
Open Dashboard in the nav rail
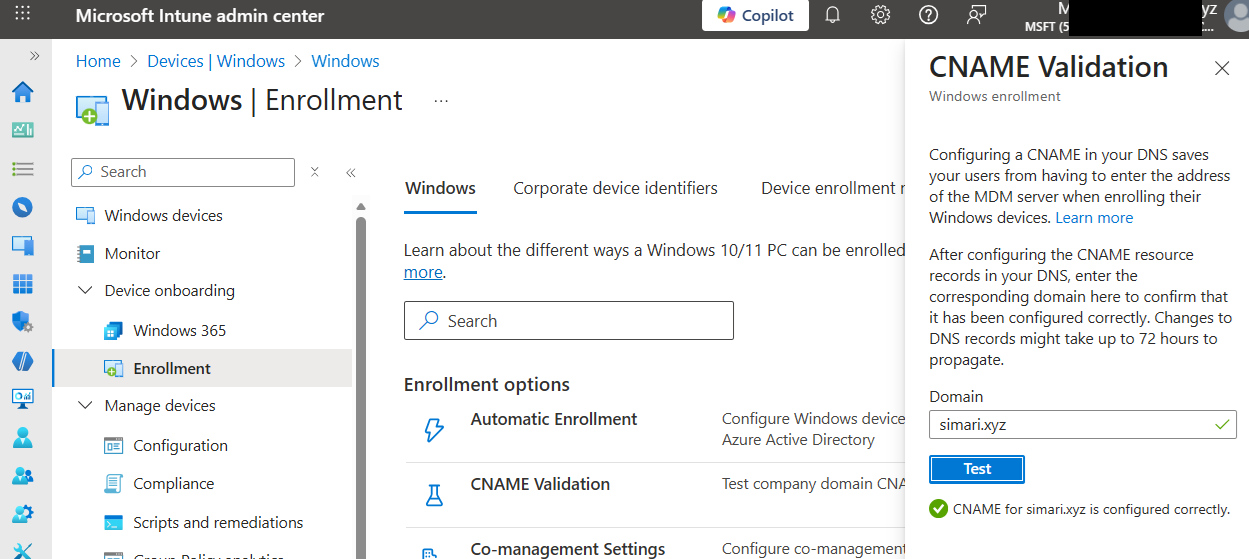tap(22, 130)
